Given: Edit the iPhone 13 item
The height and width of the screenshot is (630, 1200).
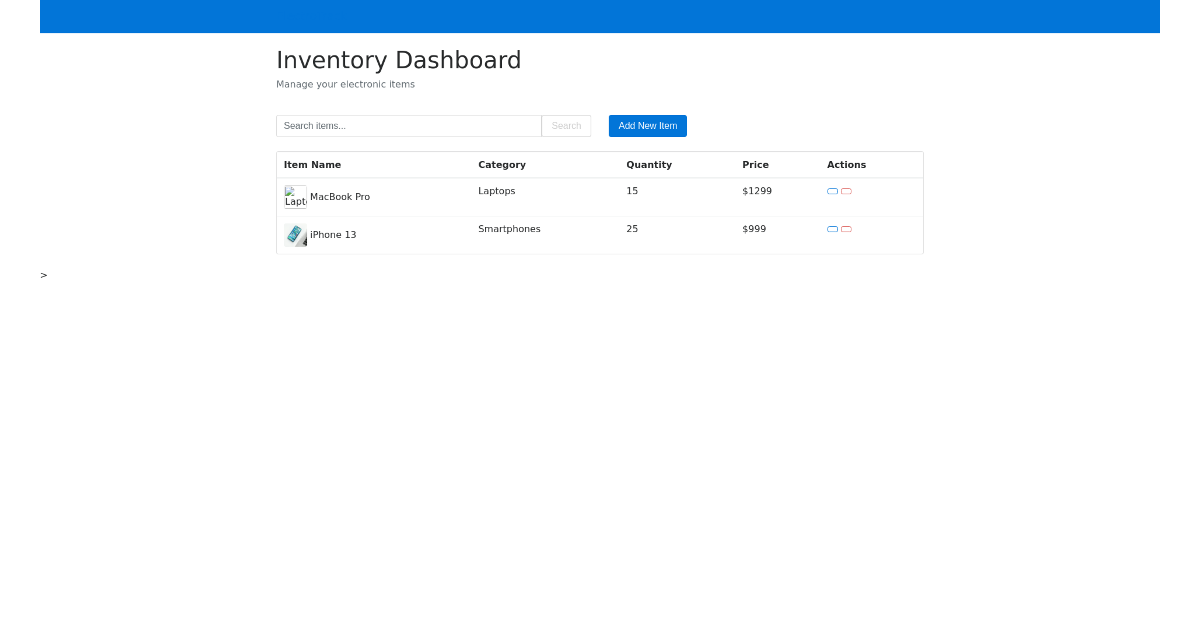Looking at the screenshot, I should click(832, 228).
